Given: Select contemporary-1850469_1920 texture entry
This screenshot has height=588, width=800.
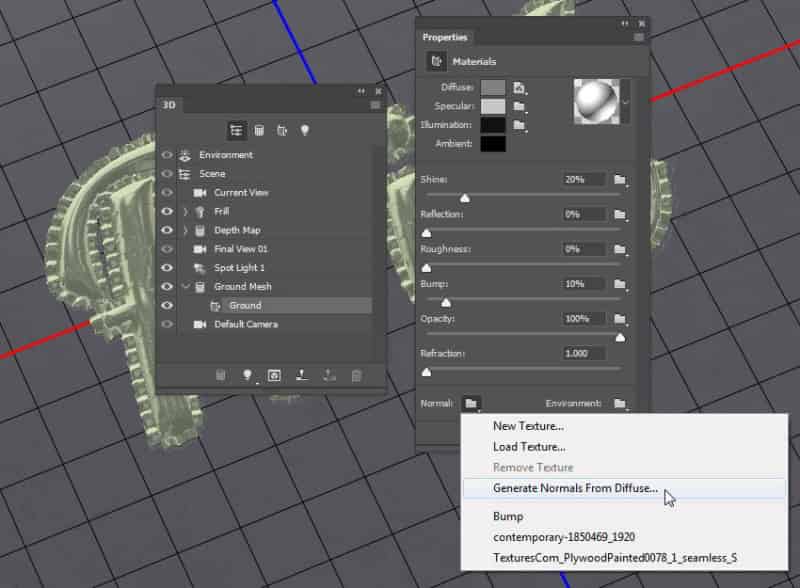Looking at the screenshot, I should [x=564, y=537].
